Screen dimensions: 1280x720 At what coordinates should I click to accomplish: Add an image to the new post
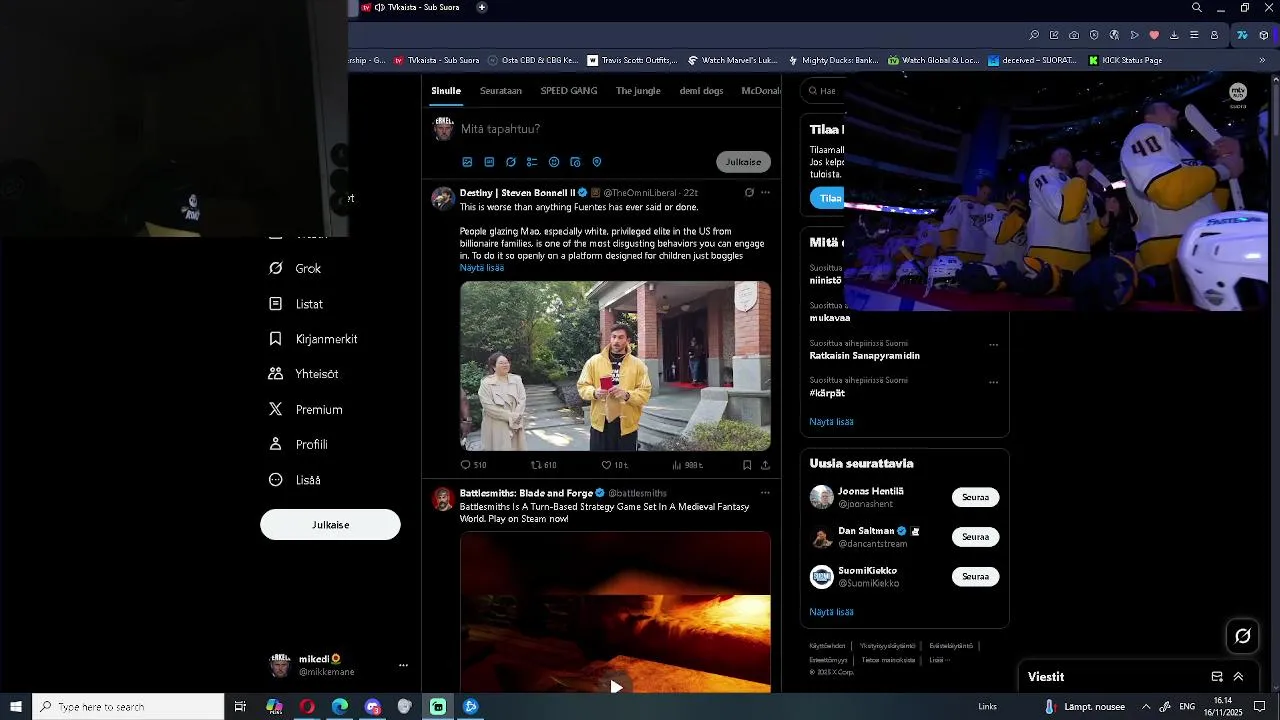coord(467,162)
